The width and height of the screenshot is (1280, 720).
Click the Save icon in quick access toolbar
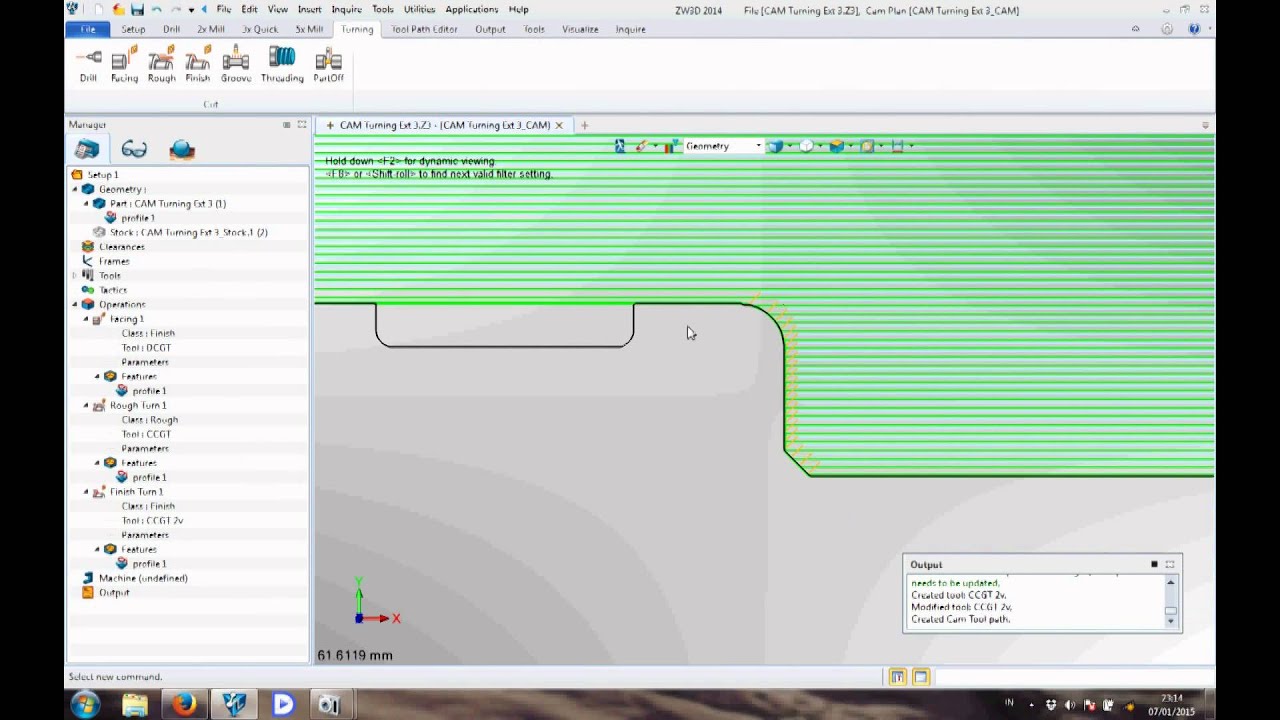coord(138,10)
